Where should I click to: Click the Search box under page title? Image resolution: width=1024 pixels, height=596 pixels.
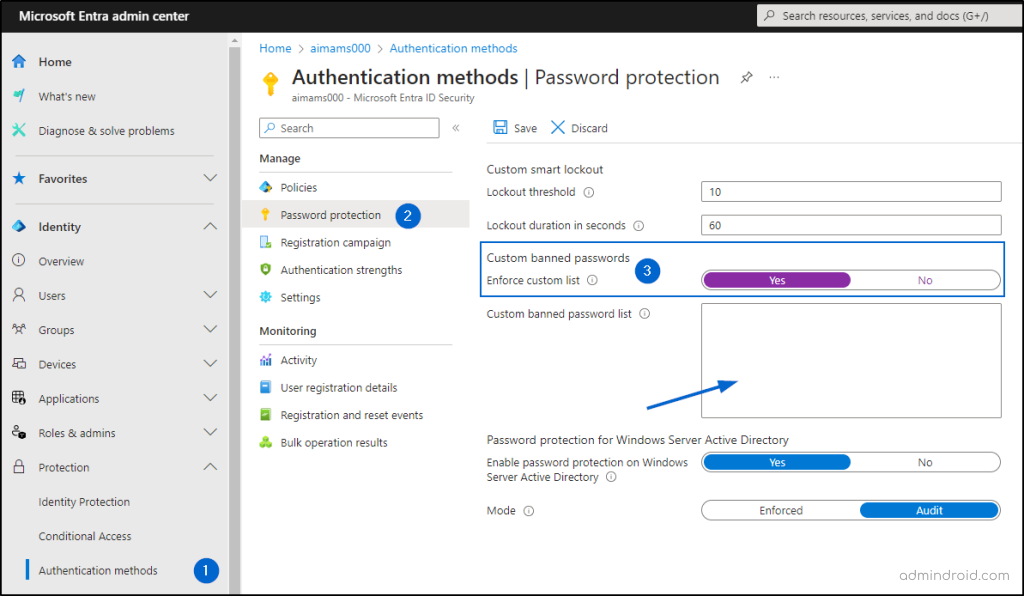(x=349, y=128)
